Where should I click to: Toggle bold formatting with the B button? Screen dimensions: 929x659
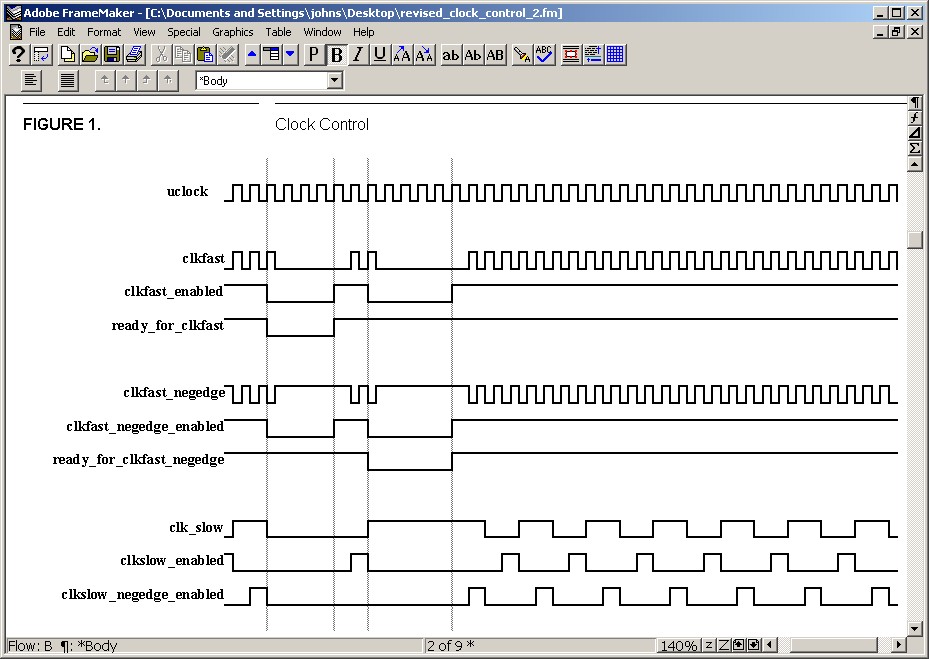pyautogui.click(x=336, y=55)
